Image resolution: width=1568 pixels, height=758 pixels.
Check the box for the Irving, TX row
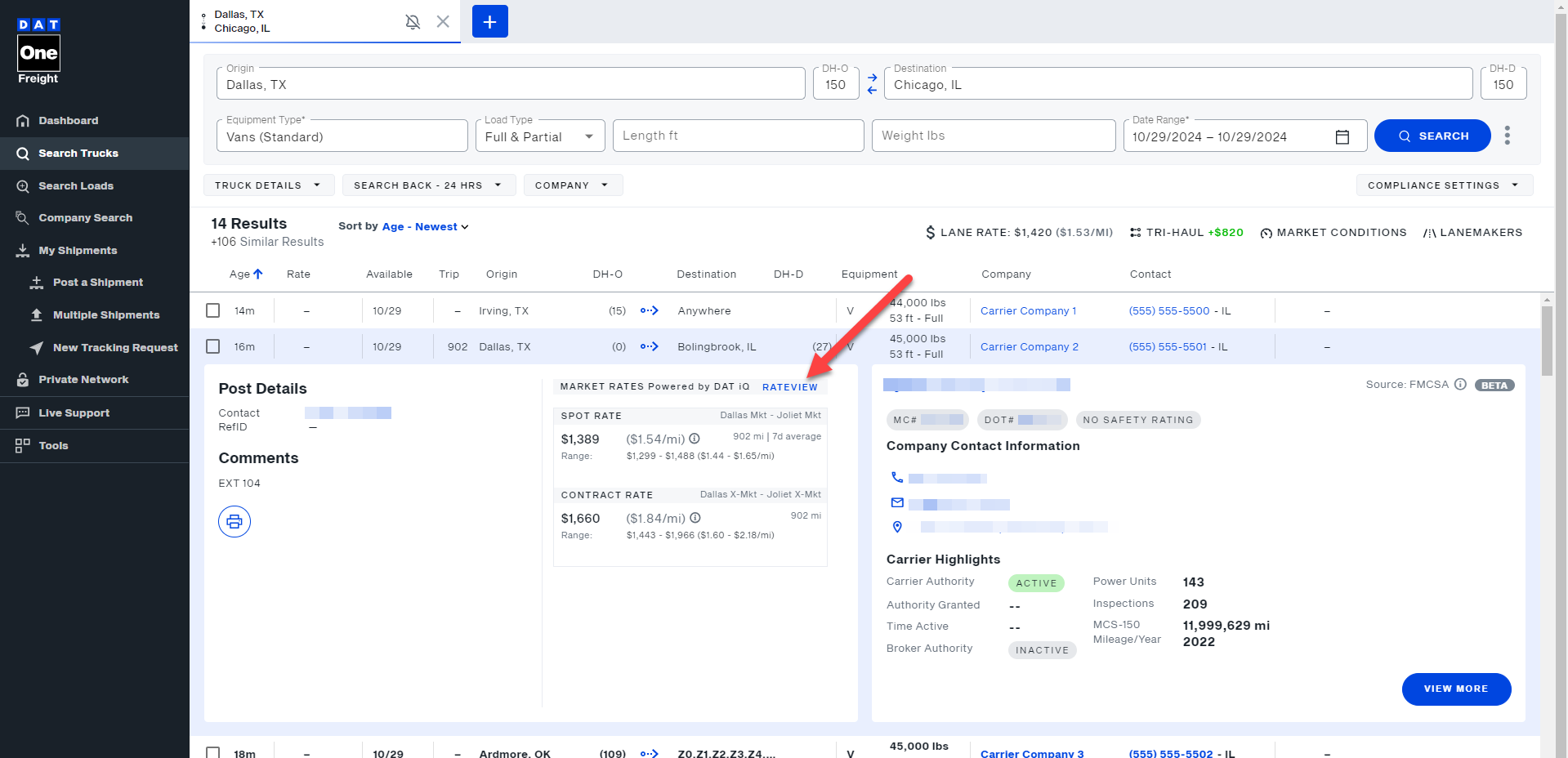coord(213,310)
